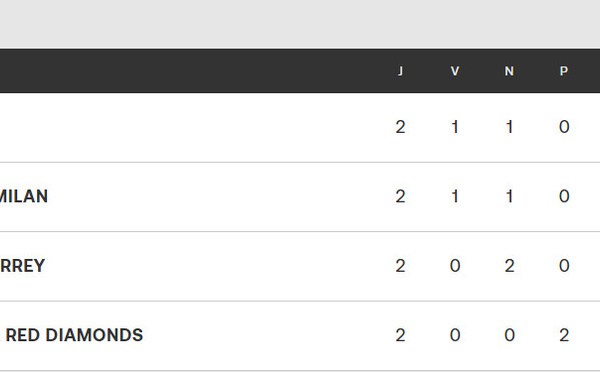This screenshot has width=600, height=372.
Task: Select Milan's losses value in P column
Action: pos(564,196)
